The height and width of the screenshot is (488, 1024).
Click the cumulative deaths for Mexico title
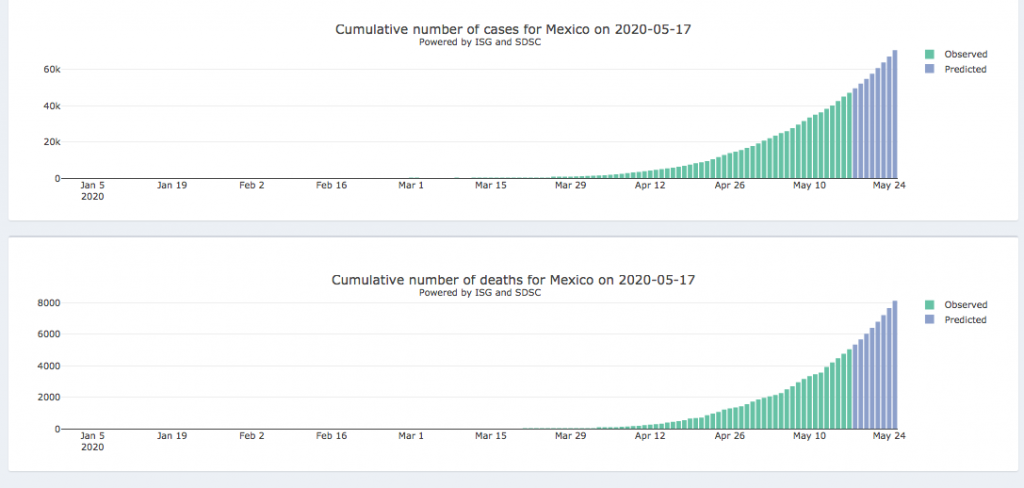(511, 280)
